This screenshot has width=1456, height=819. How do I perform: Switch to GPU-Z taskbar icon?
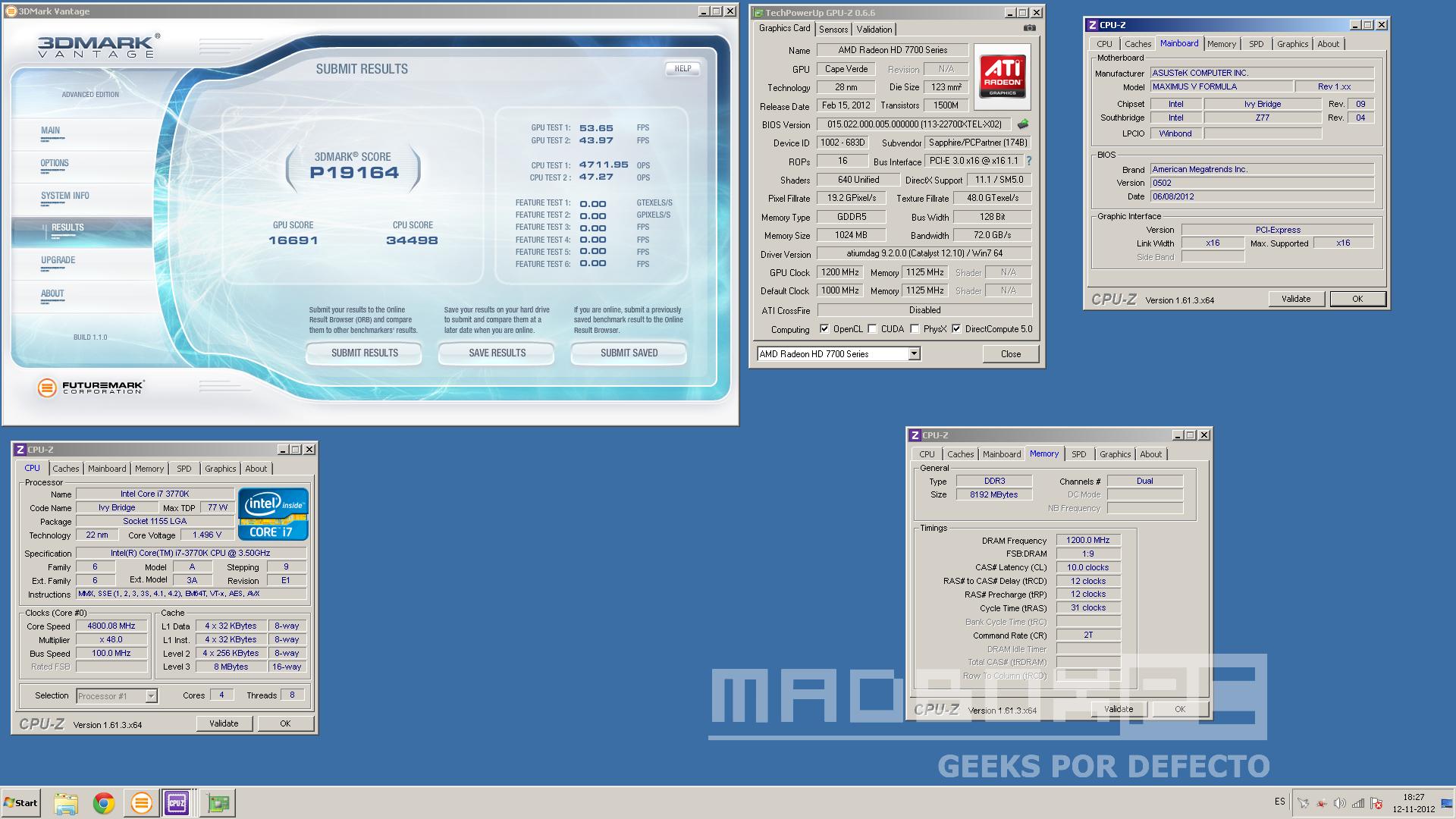click(218, 803)
